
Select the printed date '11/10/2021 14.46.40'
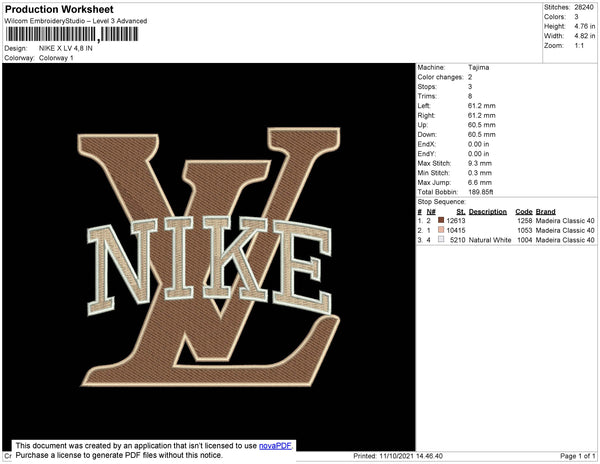[x=411, y=456]
